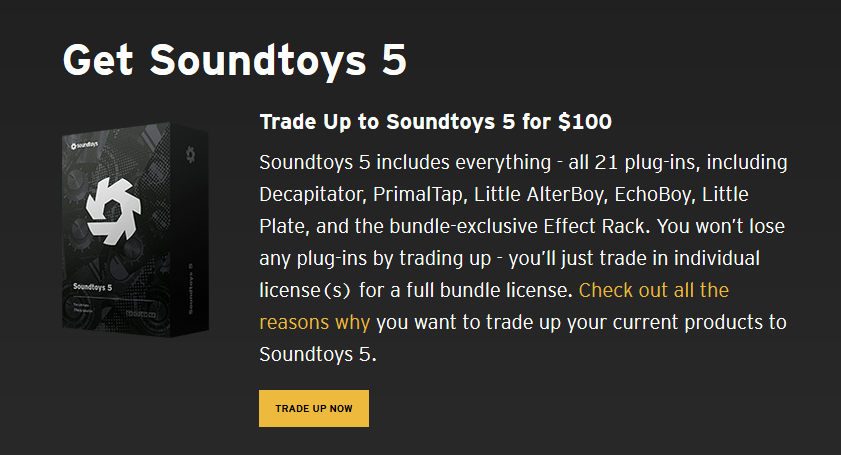The height and width of the screenshot is (455, 841).
Task: Click the "Get Soundtoys 5" heading
Action: click(234, 60)
